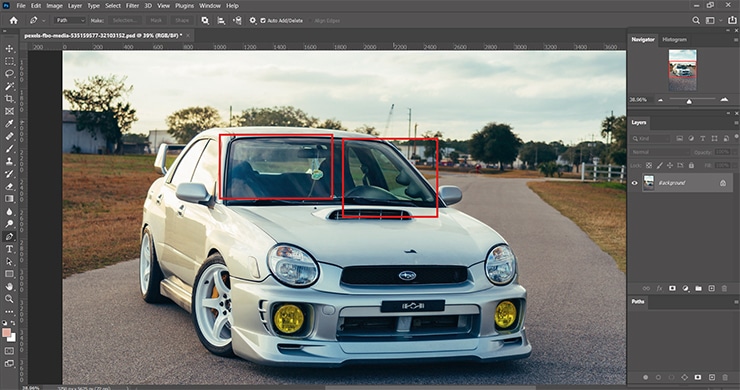The image size is (740, 390).
Task: Select the Hand tool
Action: click(x=9, y=287)
